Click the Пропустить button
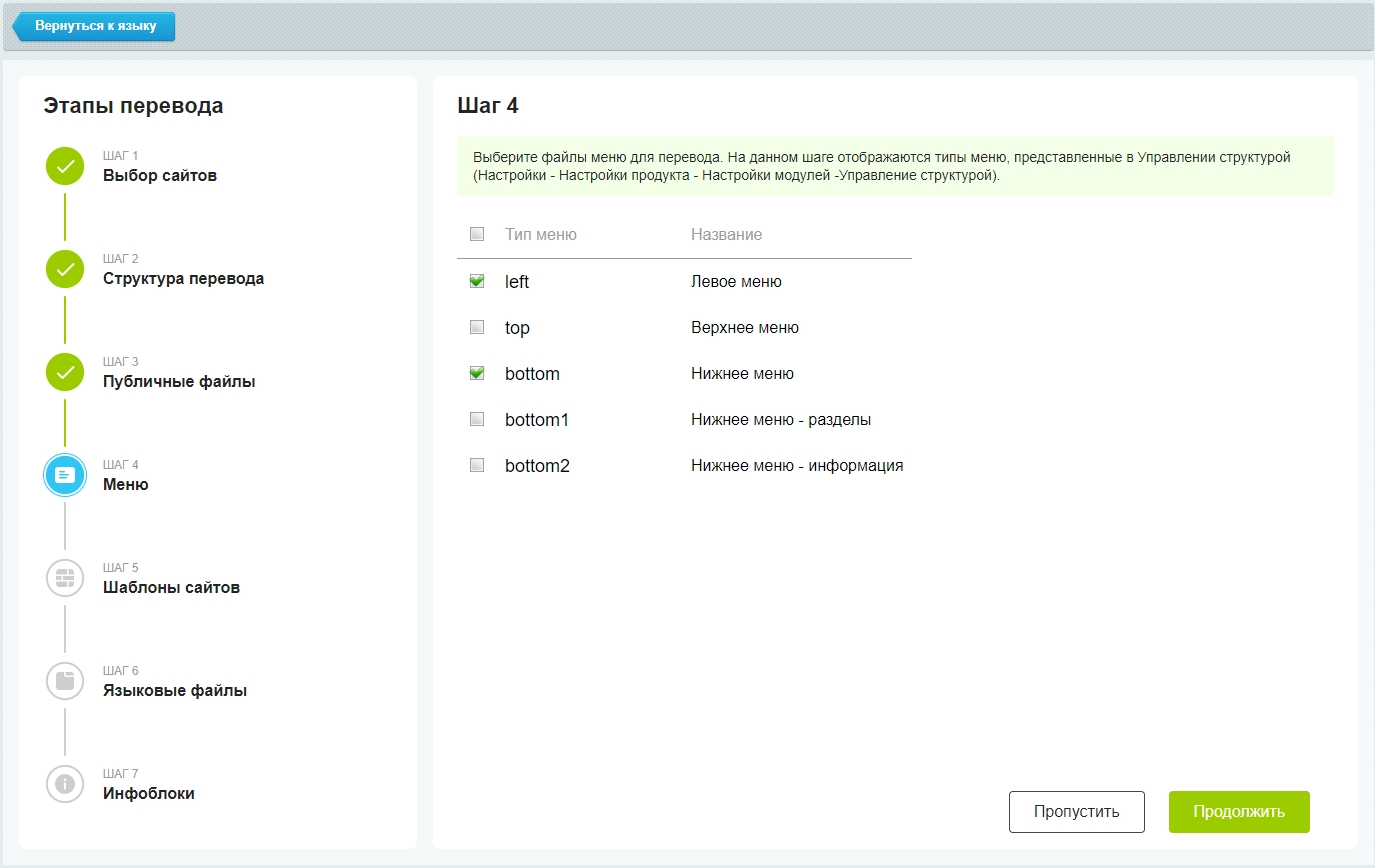The height and width of the screenshot is (868, 1375). pos(1076,812)
